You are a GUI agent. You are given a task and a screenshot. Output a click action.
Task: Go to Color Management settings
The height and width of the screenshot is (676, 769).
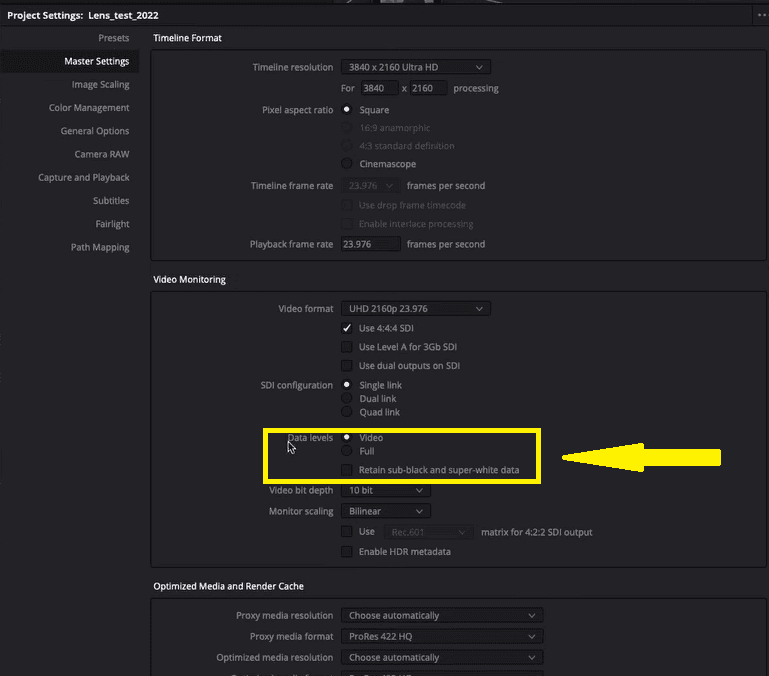[89, 107]
